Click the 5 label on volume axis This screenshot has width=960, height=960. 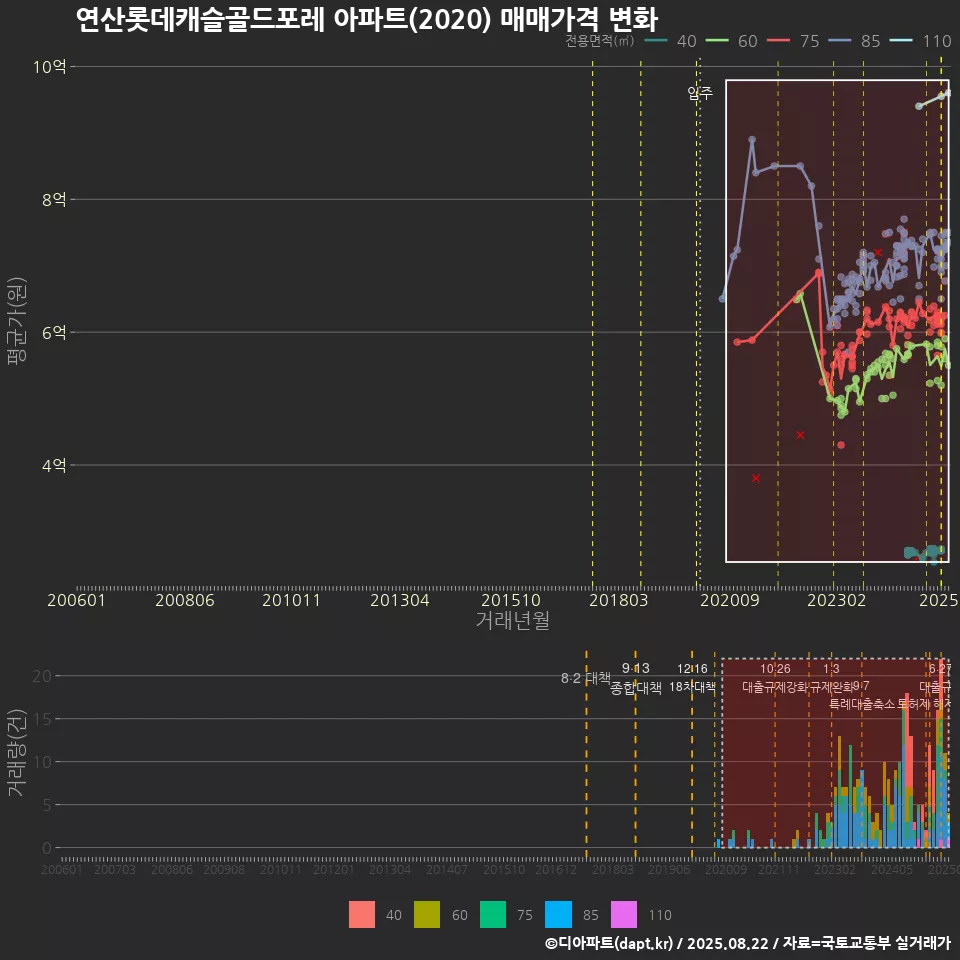(47, 805)
